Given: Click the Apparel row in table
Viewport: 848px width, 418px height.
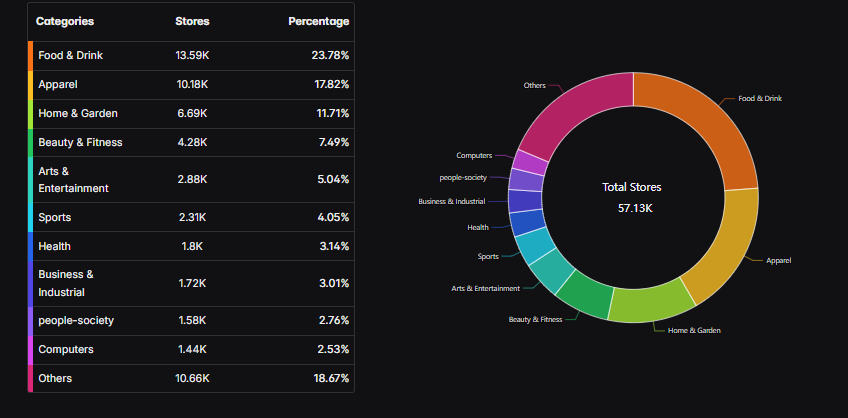Looking at the screenshot, I should pyautogui.click(x=192, y=85).
